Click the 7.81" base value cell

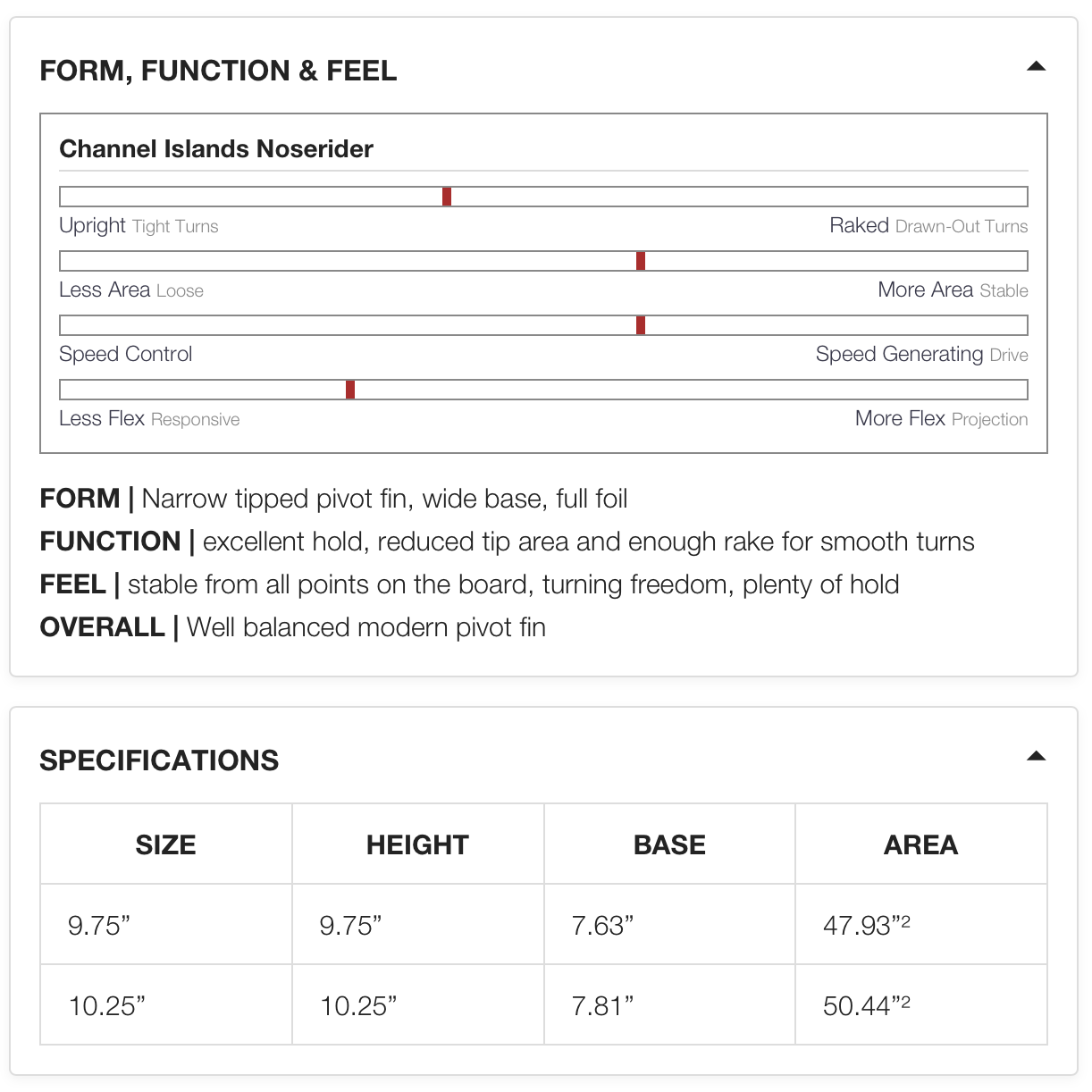point(602,1005)
